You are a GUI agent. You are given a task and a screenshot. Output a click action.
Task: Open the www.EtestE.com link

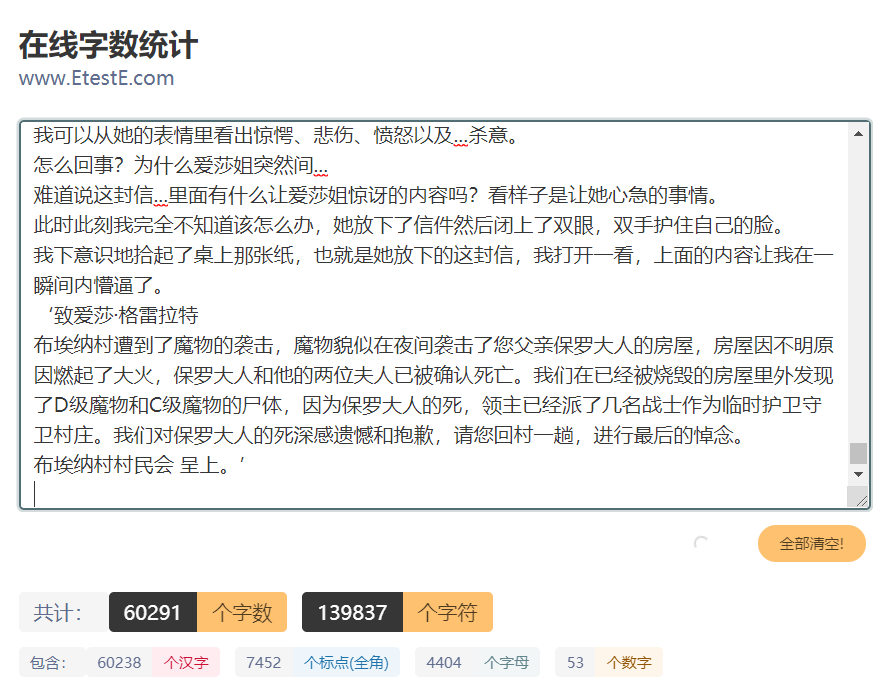(96, 78)
